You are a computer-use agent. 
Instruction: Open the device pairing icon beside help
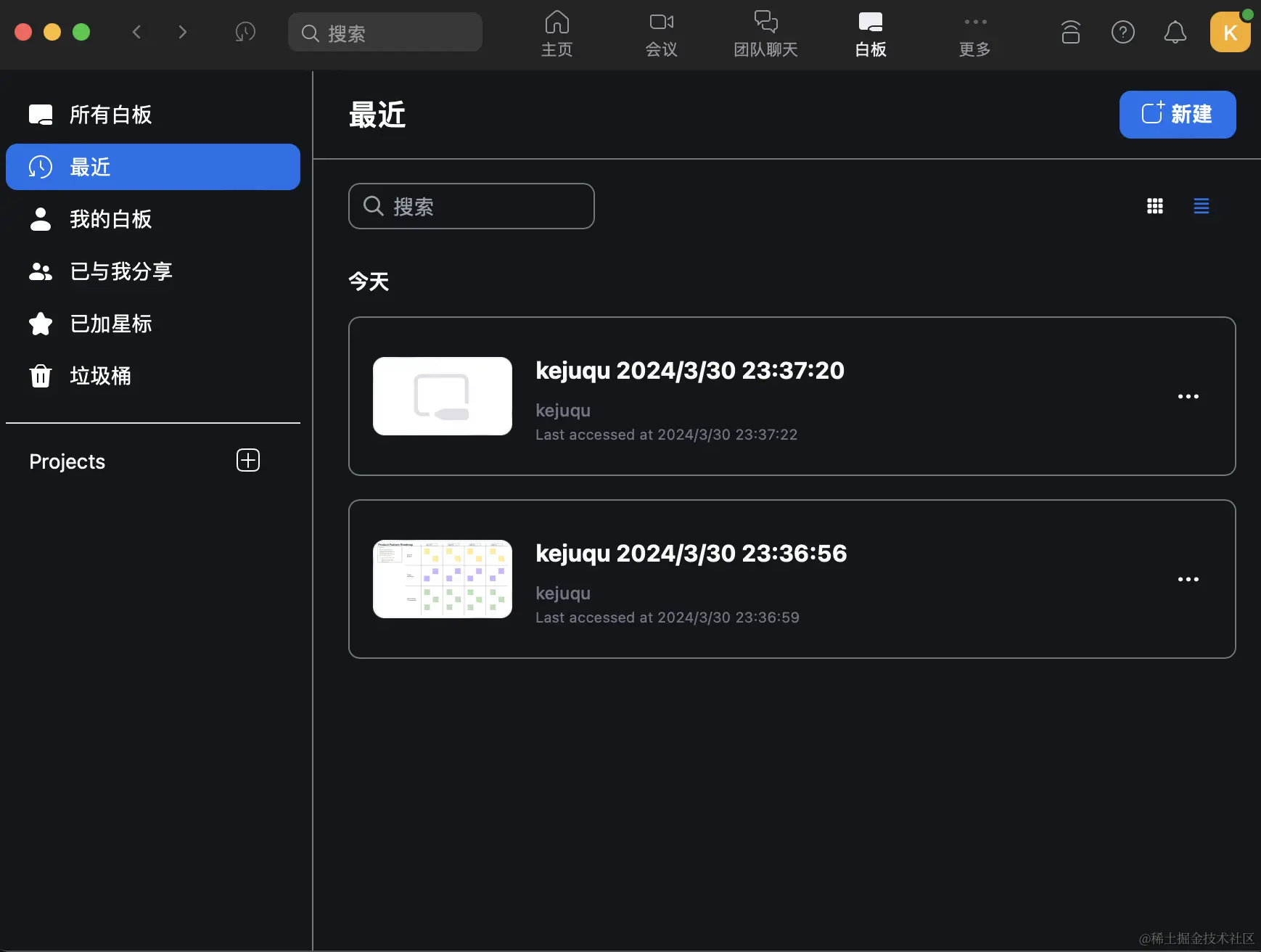(x=1071, y=32)
